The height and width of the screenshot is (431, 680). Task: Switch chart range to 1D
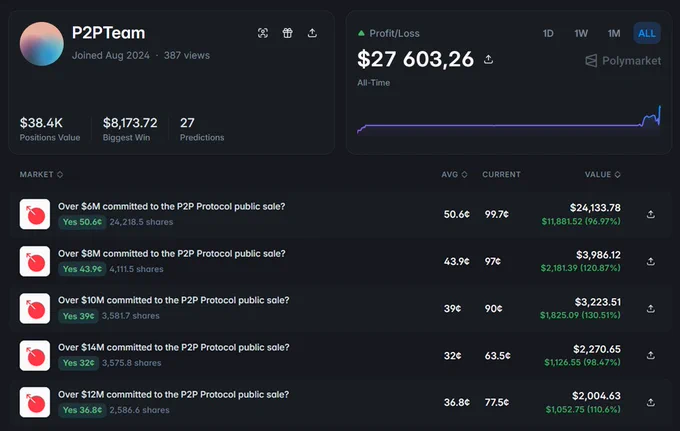coord(548,33)
